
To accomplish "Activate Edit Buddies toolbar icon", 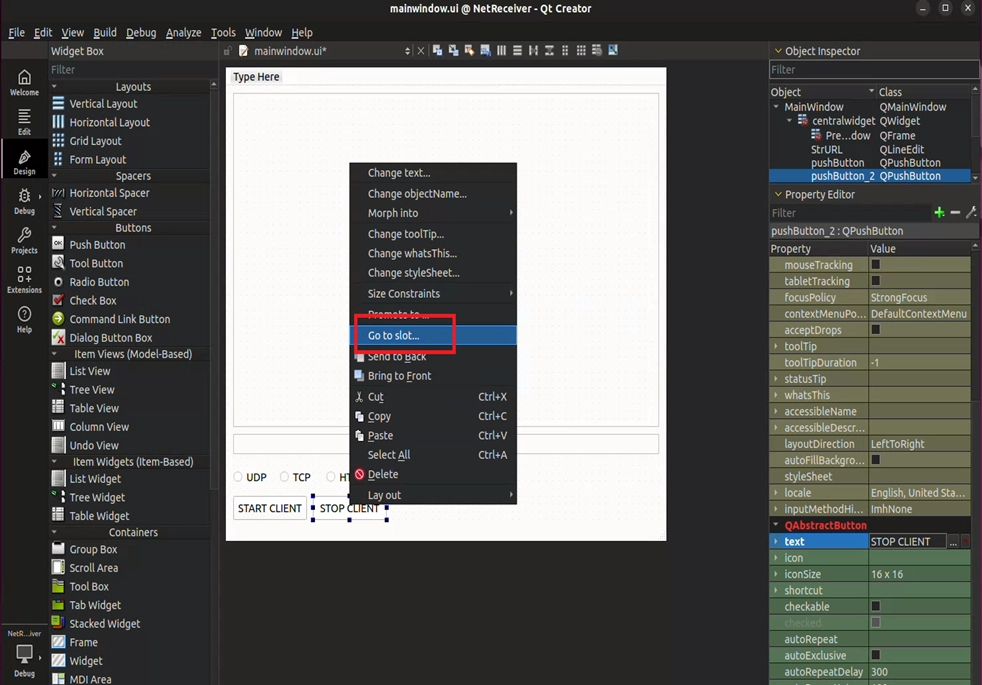I will click(469, 51).
